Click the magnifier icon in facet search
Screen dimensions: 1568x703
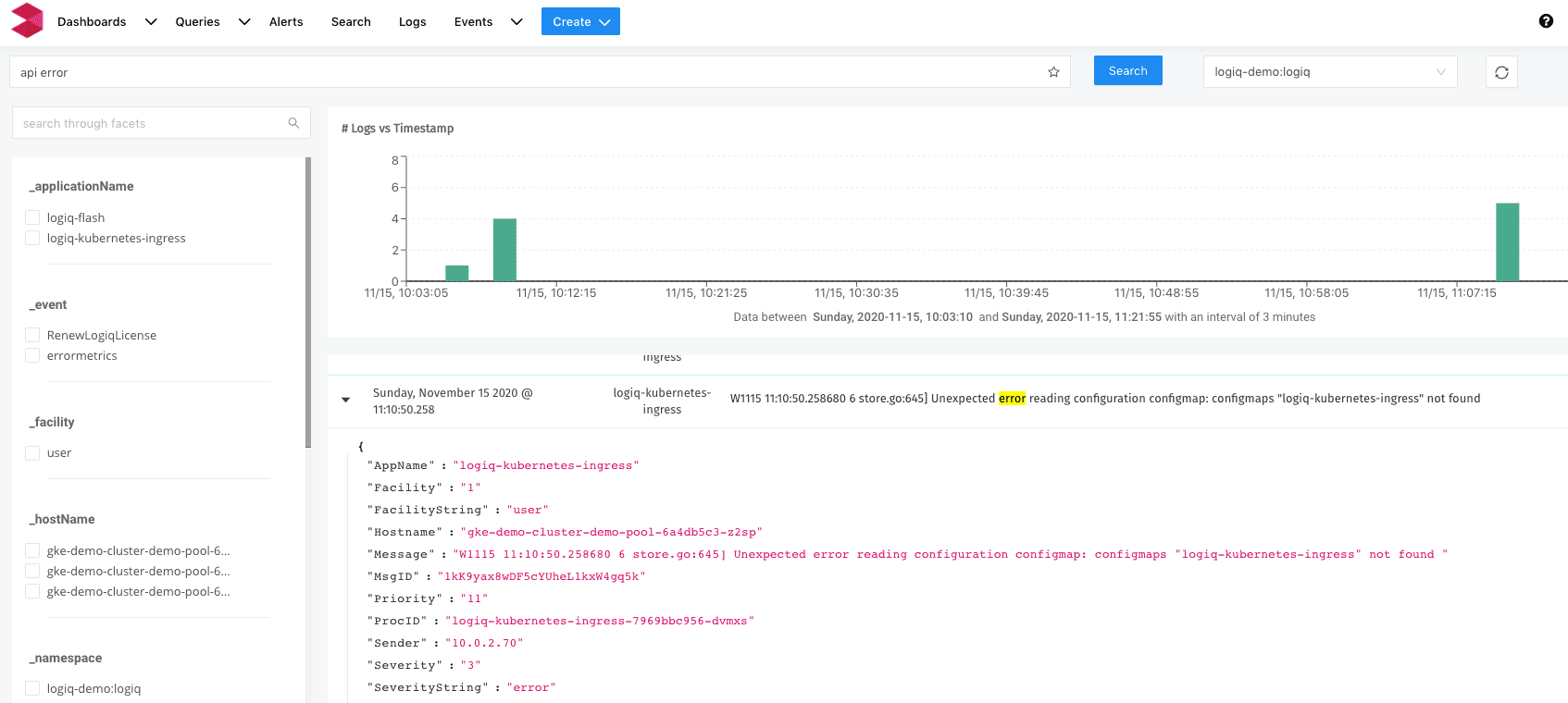(293, 123)
